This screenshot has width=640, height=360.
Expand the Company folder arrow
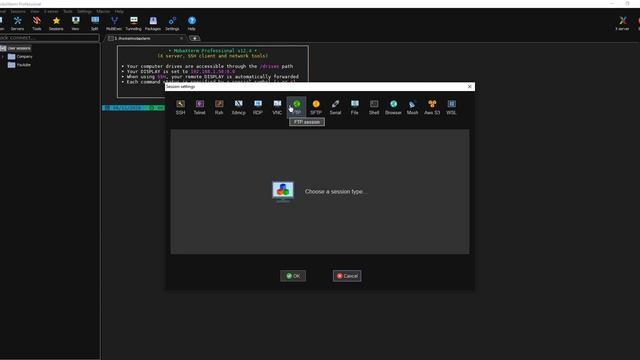click(x=3, y=56)
